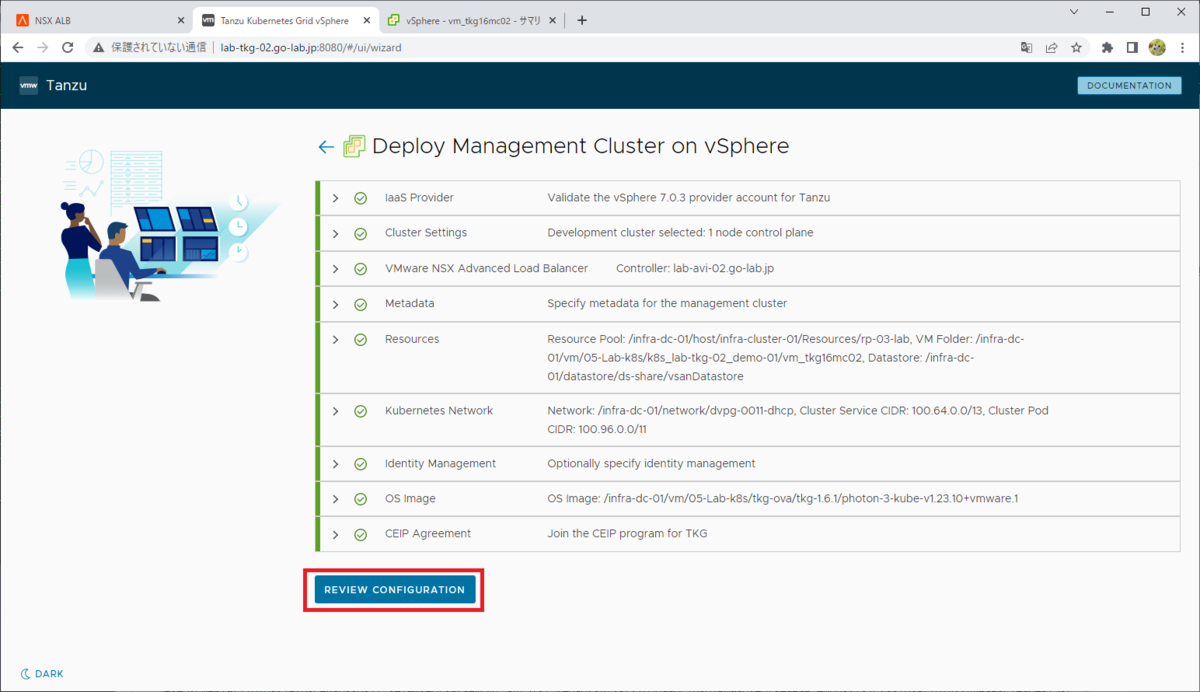The height and width of the screenshot is (692, 1200).
Task: Click the REVIEW CONFIGURATION button
Action: 395,590
